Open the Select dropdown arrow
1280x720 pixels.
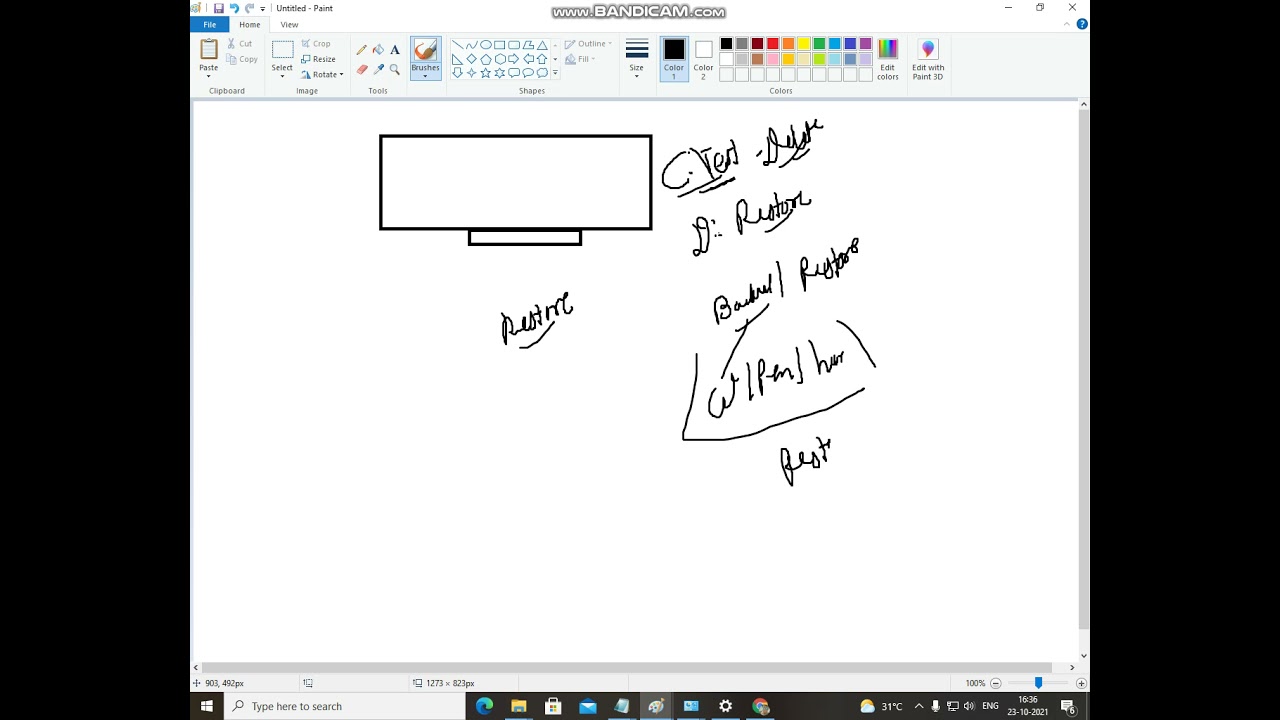[x=282, y=76]
